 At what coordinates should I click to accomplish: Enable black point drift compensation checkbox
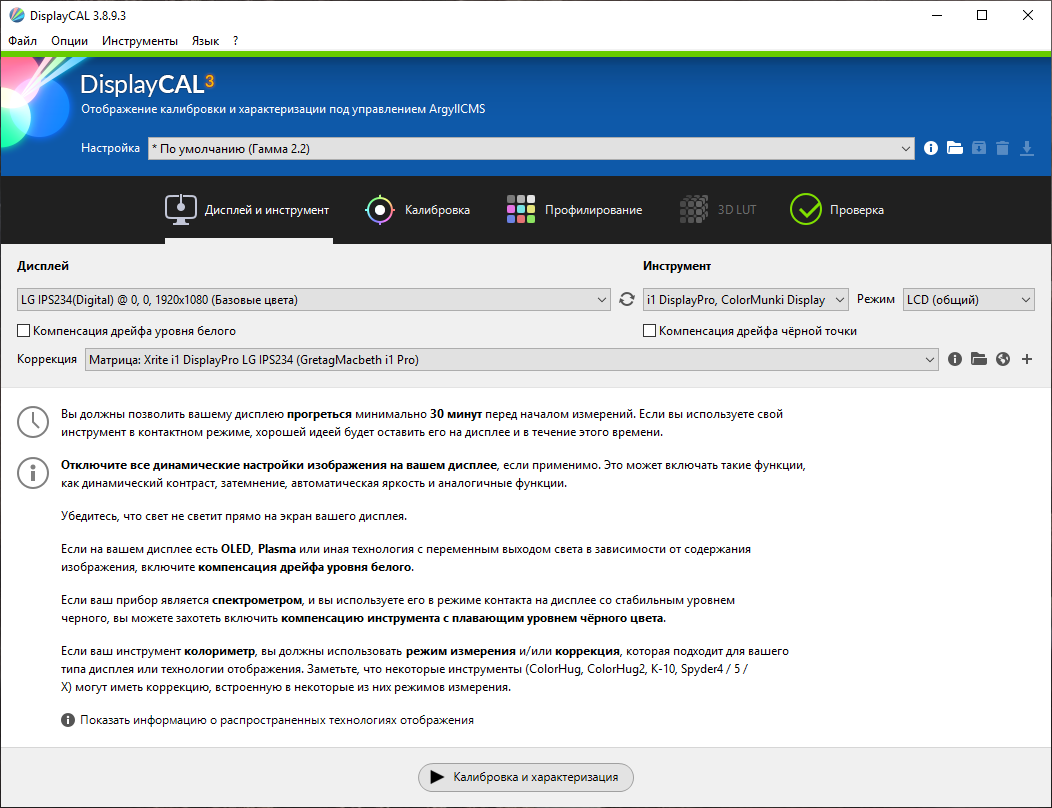[649, 330]
